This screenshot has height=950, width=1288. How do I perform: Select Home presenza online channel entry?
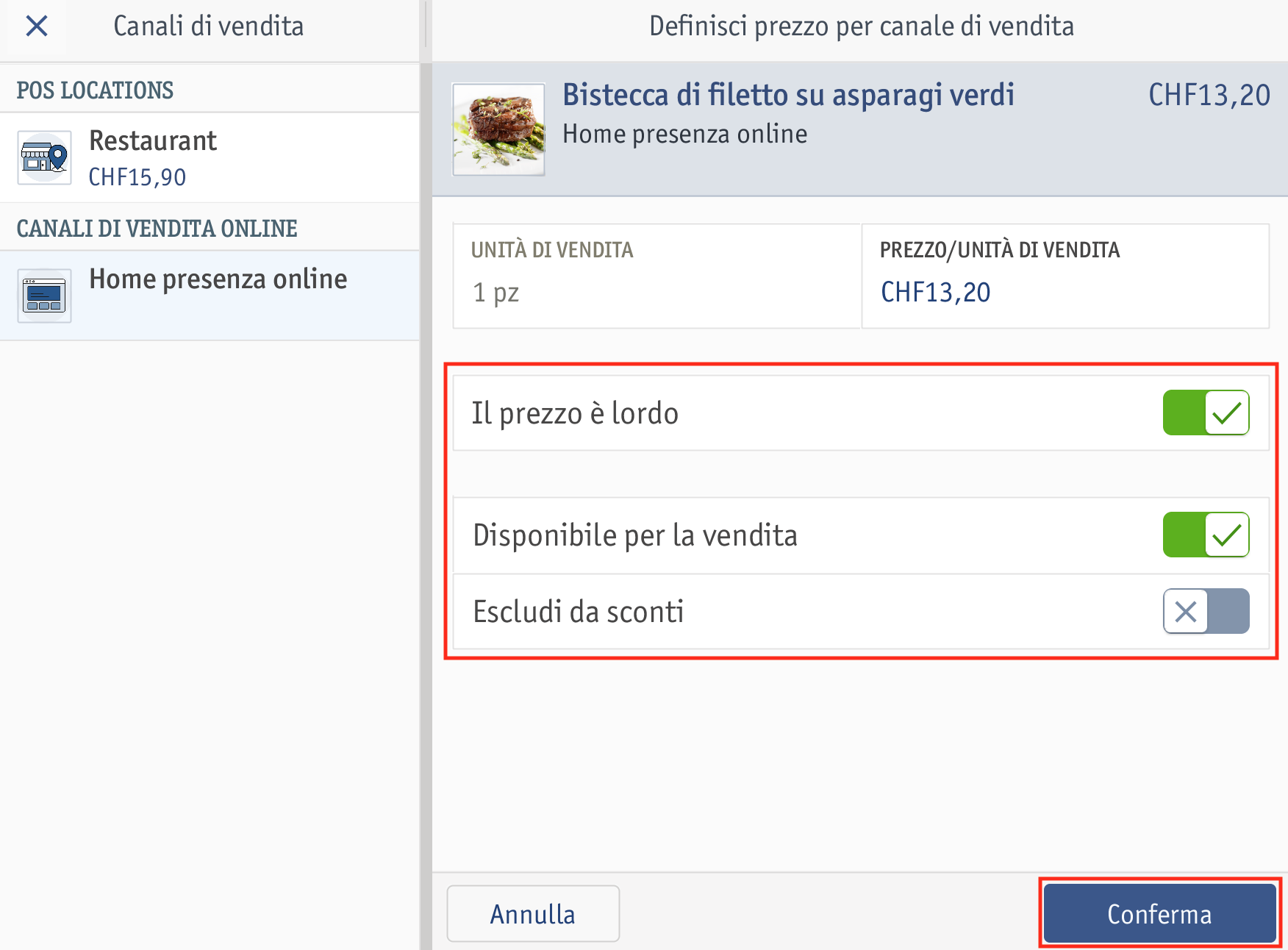coord(210,296)
